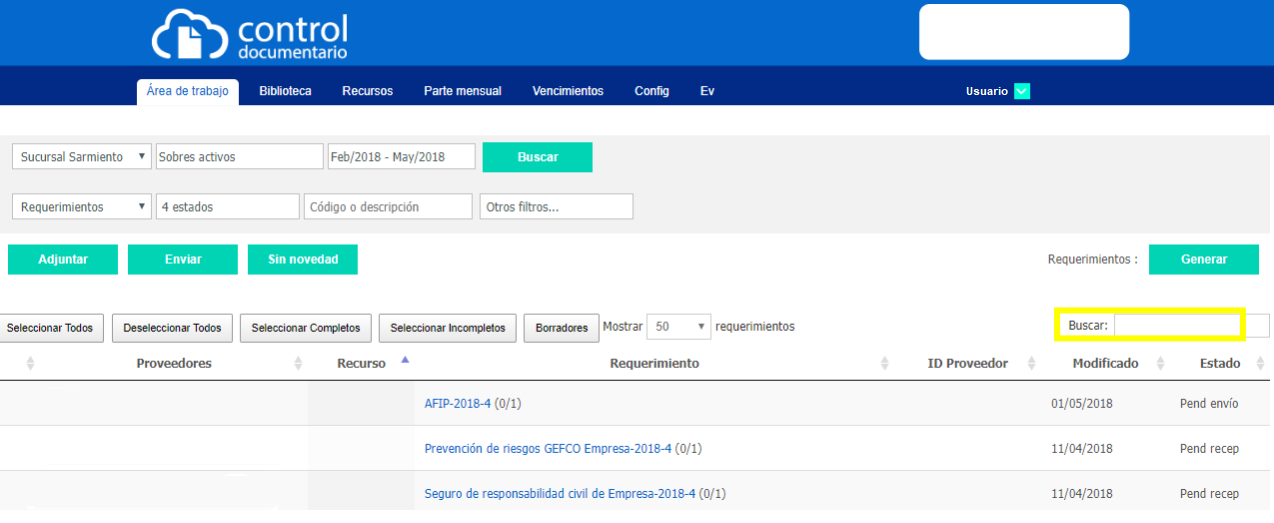The height and width of the screenshot is (523, 1274).
Task: Expand the Sucursal Sarmiento dropdown
Action: coord(81,157)
